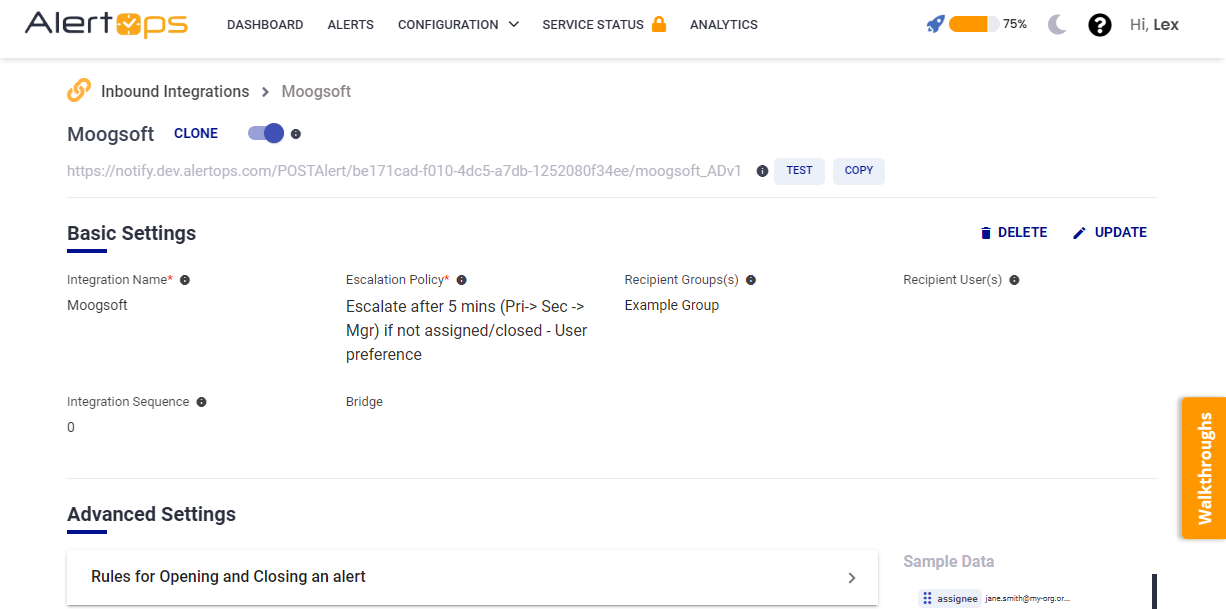Go to the Dashboard menu item
Viewport: 1226px width, 609px height.
click(x=265, y=25)
